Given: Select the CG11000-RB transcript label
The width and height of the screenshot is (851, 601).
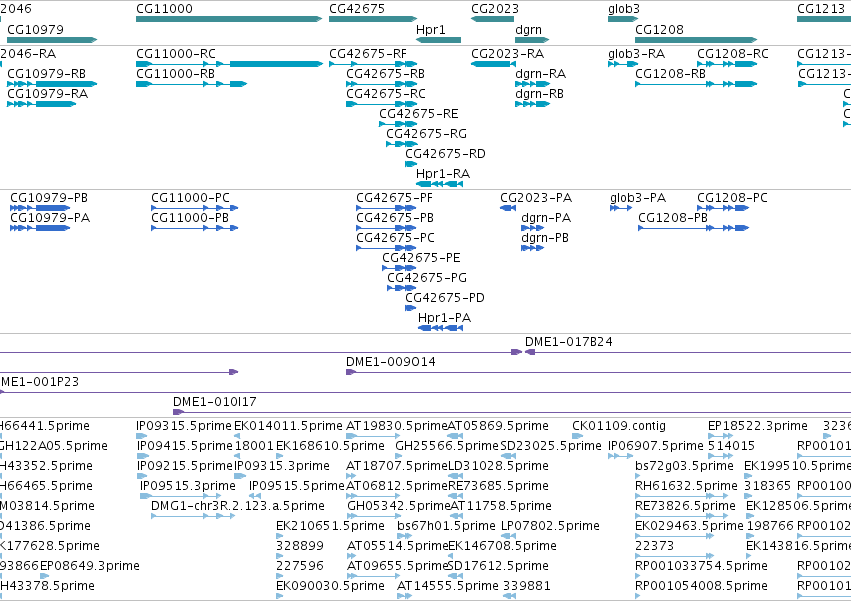Looking at the screenshot, I should [x=175, y=74].
